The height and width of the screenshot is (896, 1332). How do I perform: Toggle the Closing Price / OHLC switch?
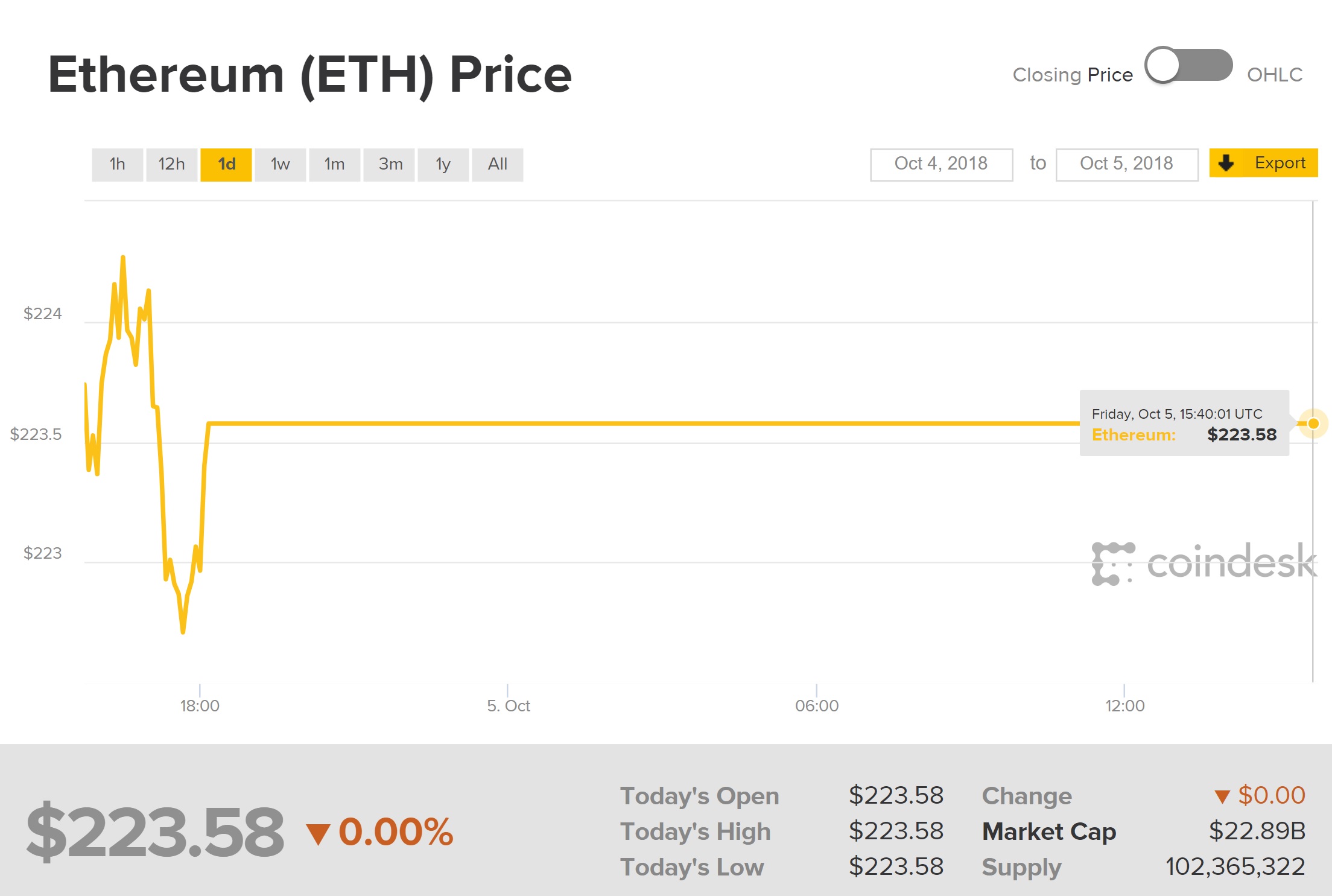pyautogui.click(x=1188, y=65)
